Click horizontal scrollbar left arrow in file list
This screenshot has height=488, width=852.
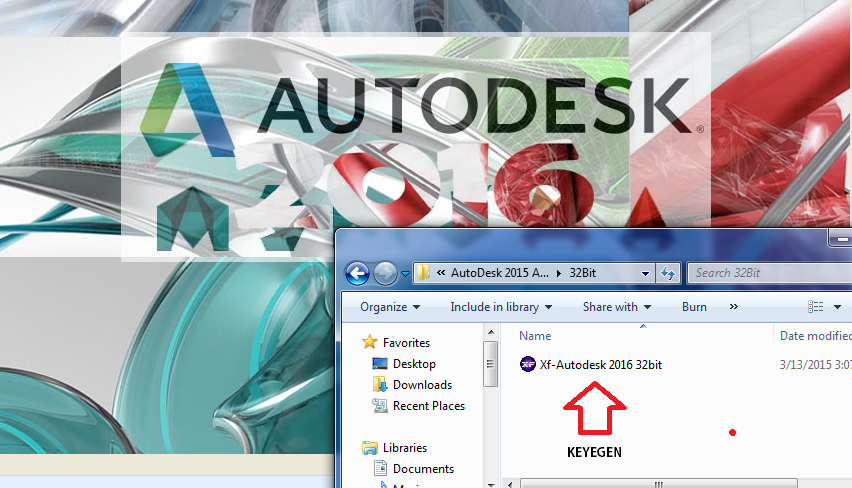(x=510, y=484)
